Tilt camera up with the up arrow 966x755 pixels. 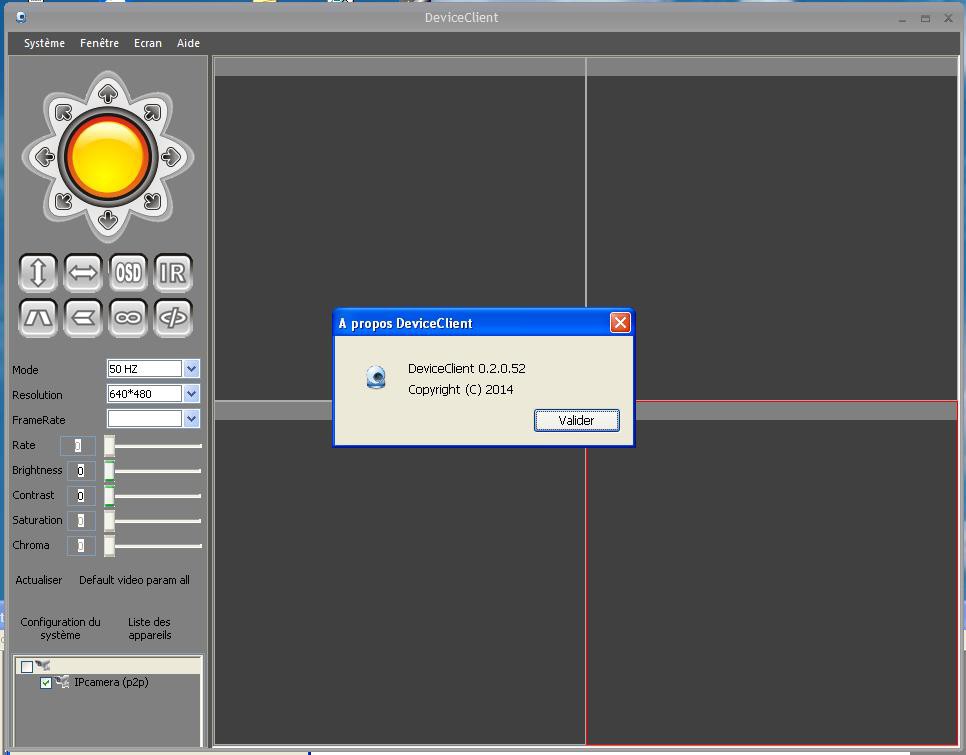(108, 94)
